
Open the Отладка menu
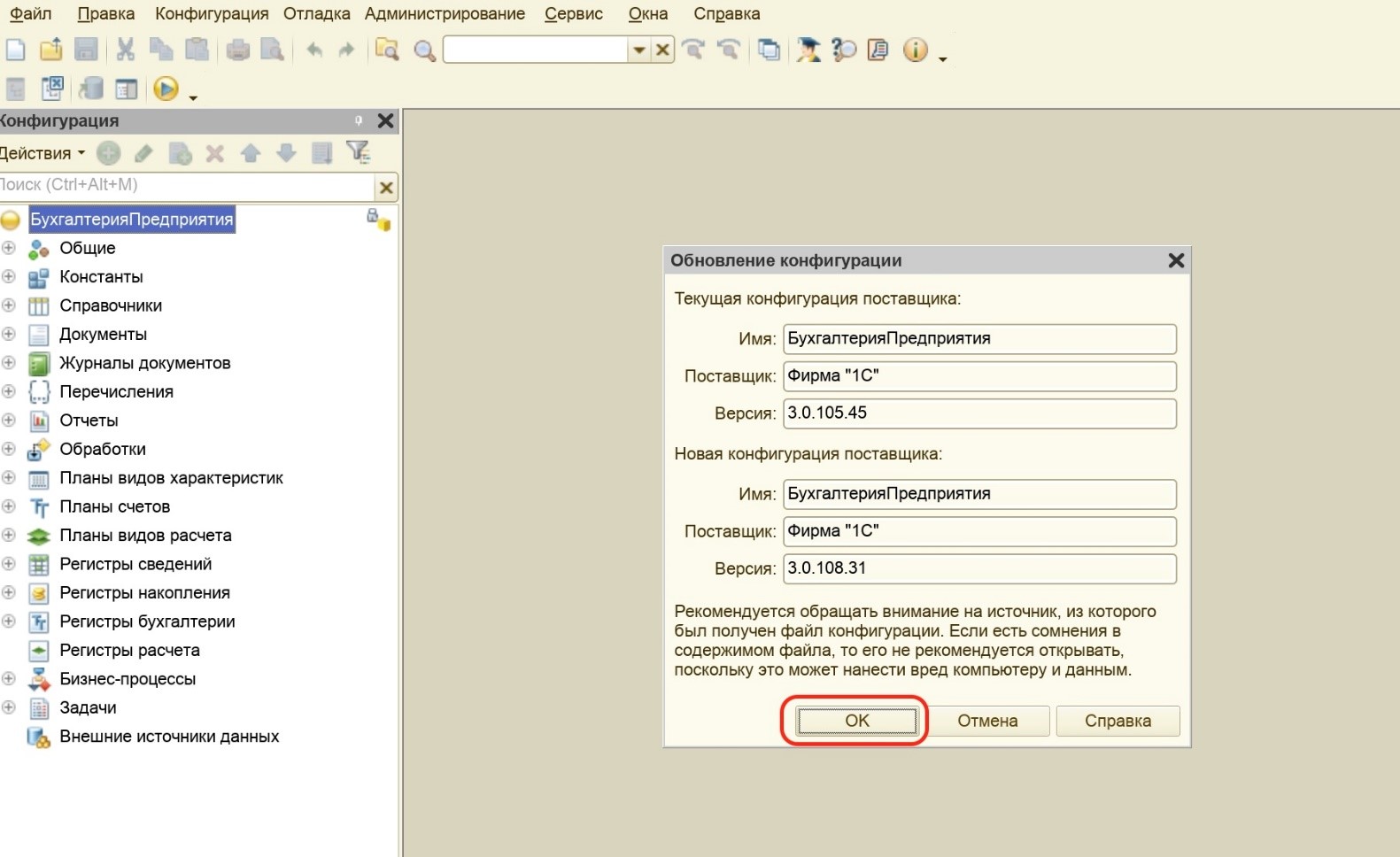coord(317,14)
